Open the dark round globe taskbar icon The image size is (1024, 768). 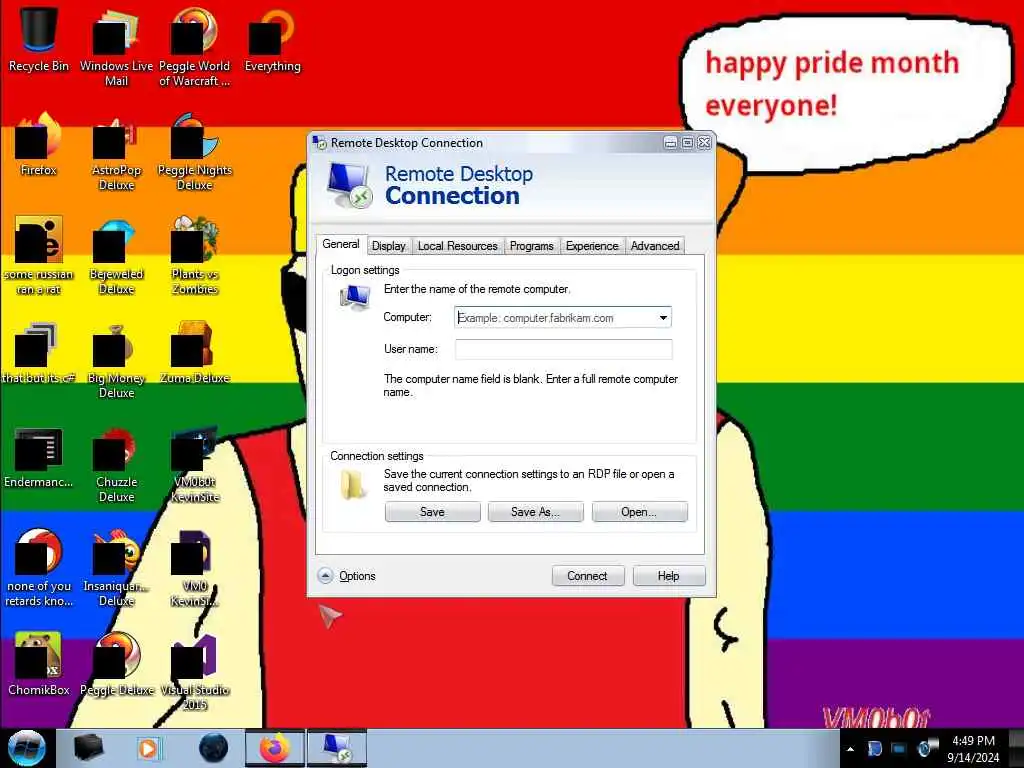(214, 748)
